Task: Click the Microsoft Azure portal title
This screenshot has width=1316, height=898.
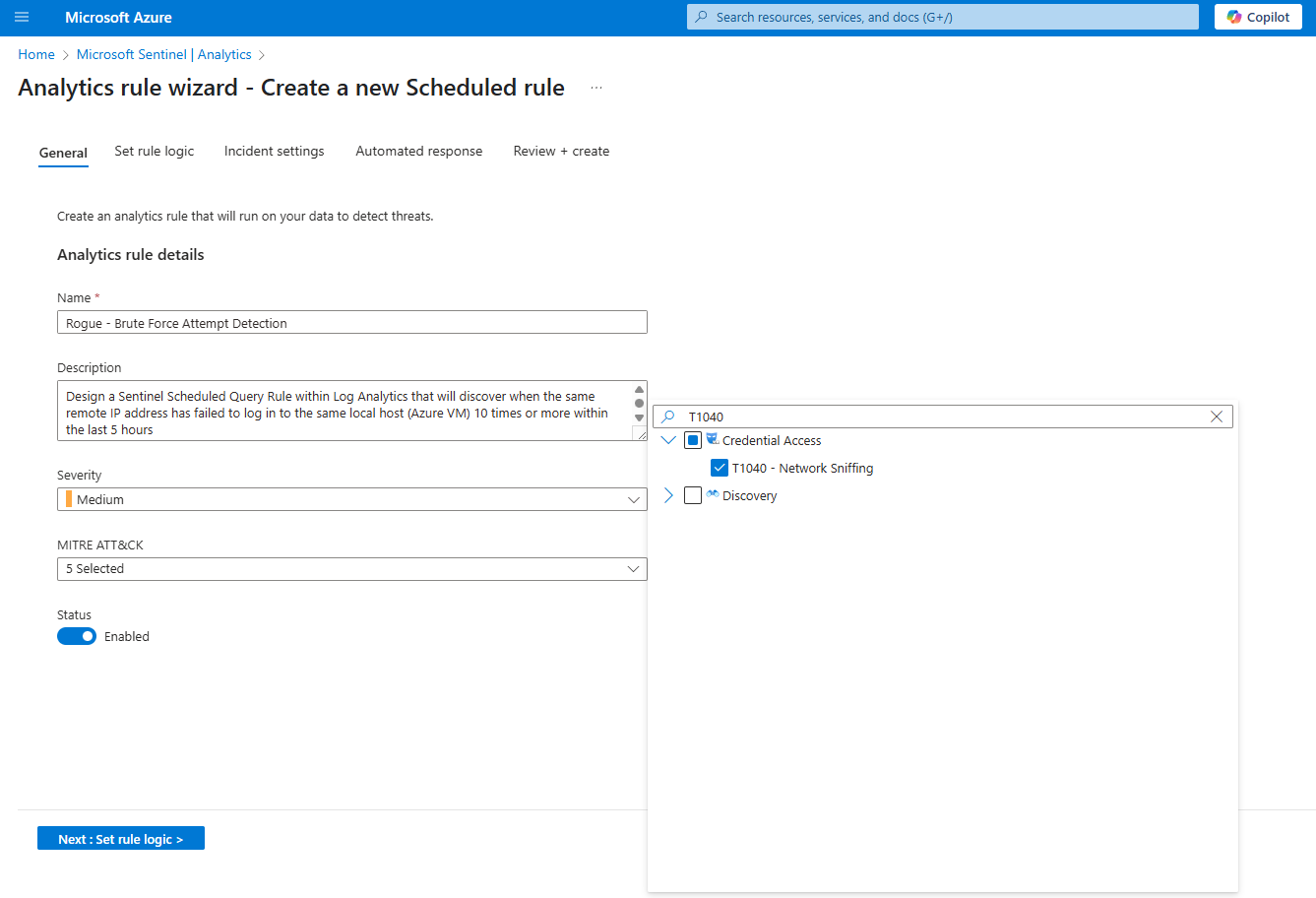Action: [118, 18]
